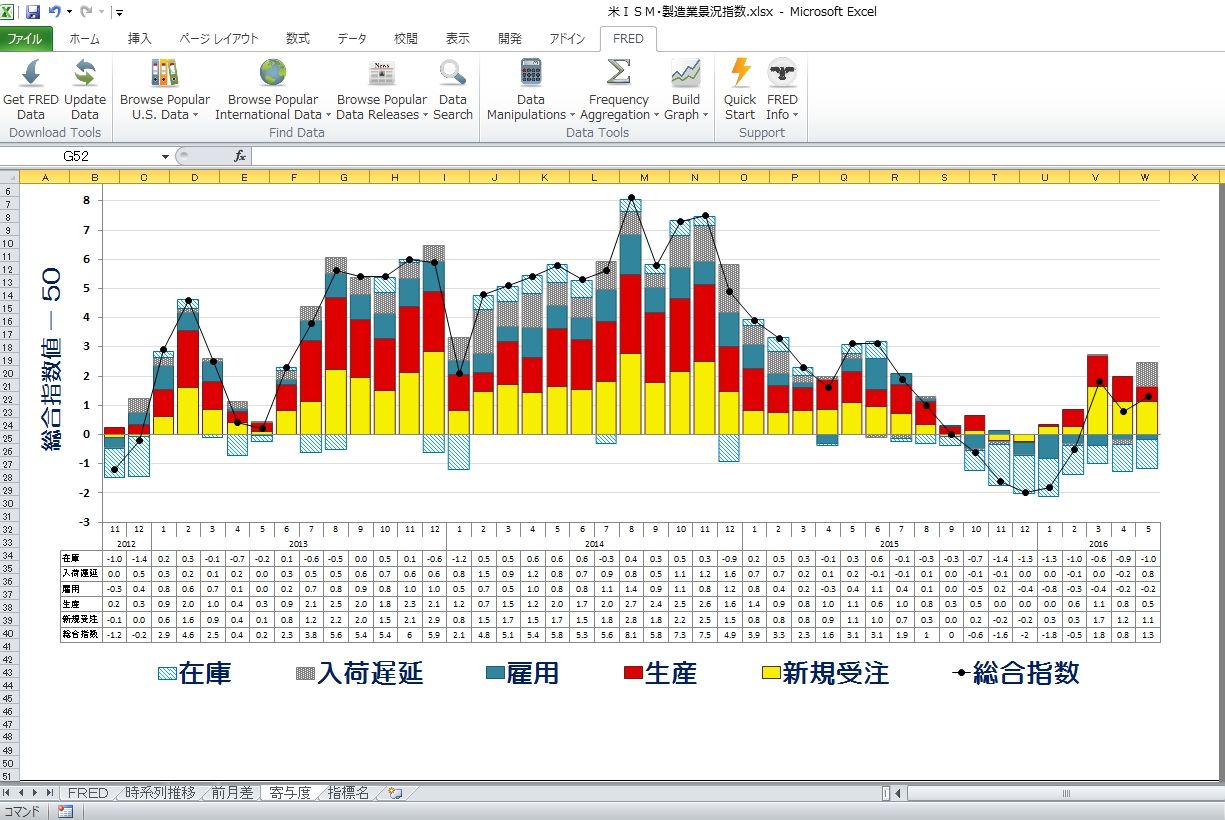1225x820 pixels.
Task: Select row 20 header
Action: coord(9,373)
